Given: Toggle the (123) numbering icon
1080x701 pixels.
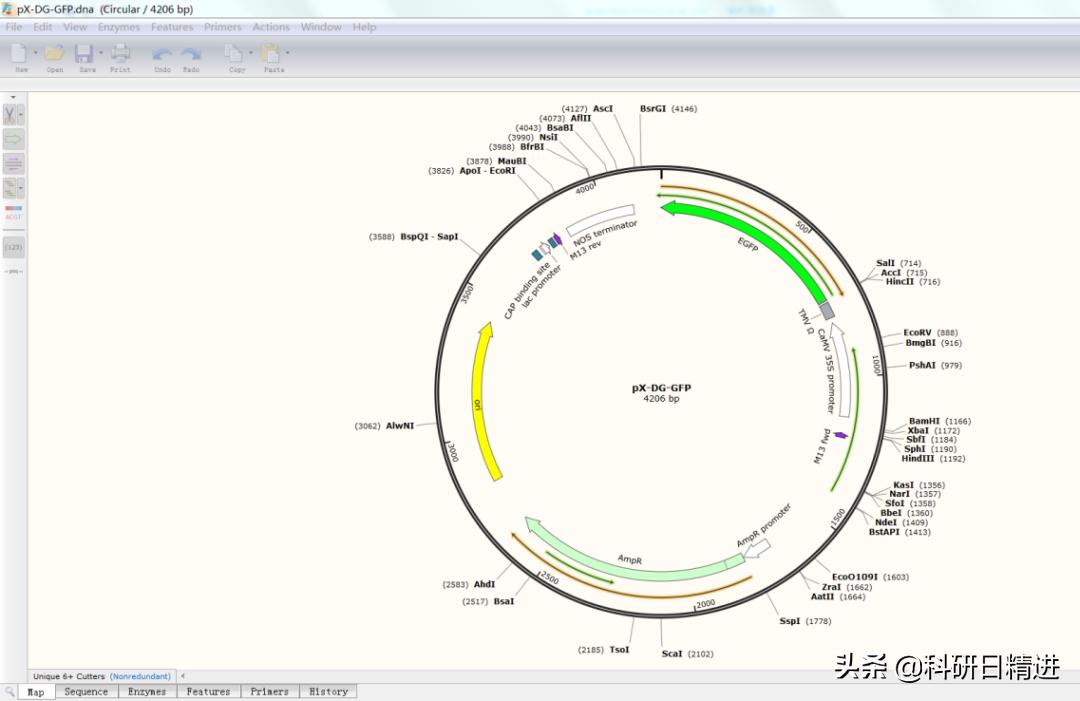Looking at the screenshot, I should pos(13,246).
